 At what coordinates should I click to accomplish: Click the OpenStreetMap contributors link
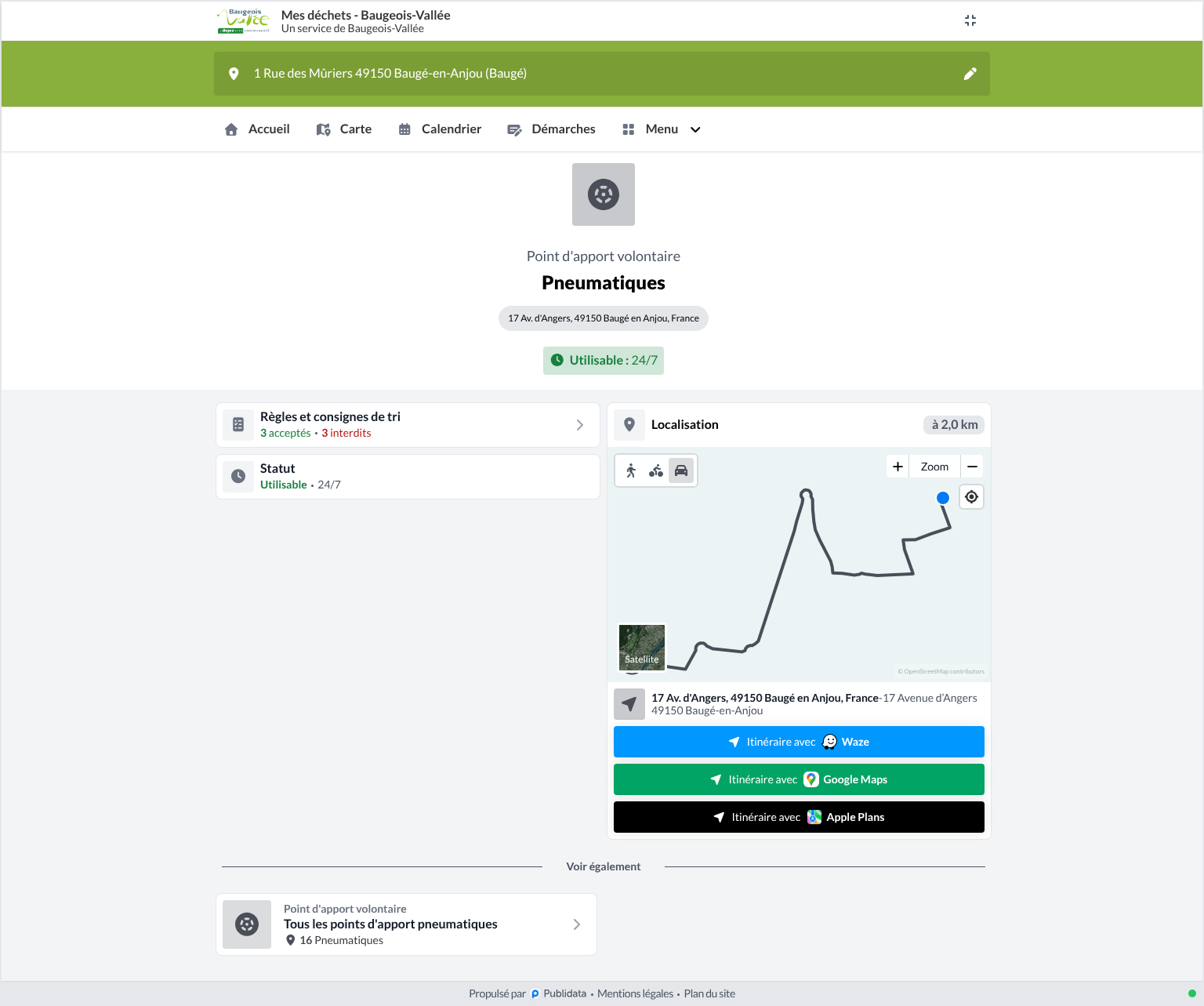(941, 671)
